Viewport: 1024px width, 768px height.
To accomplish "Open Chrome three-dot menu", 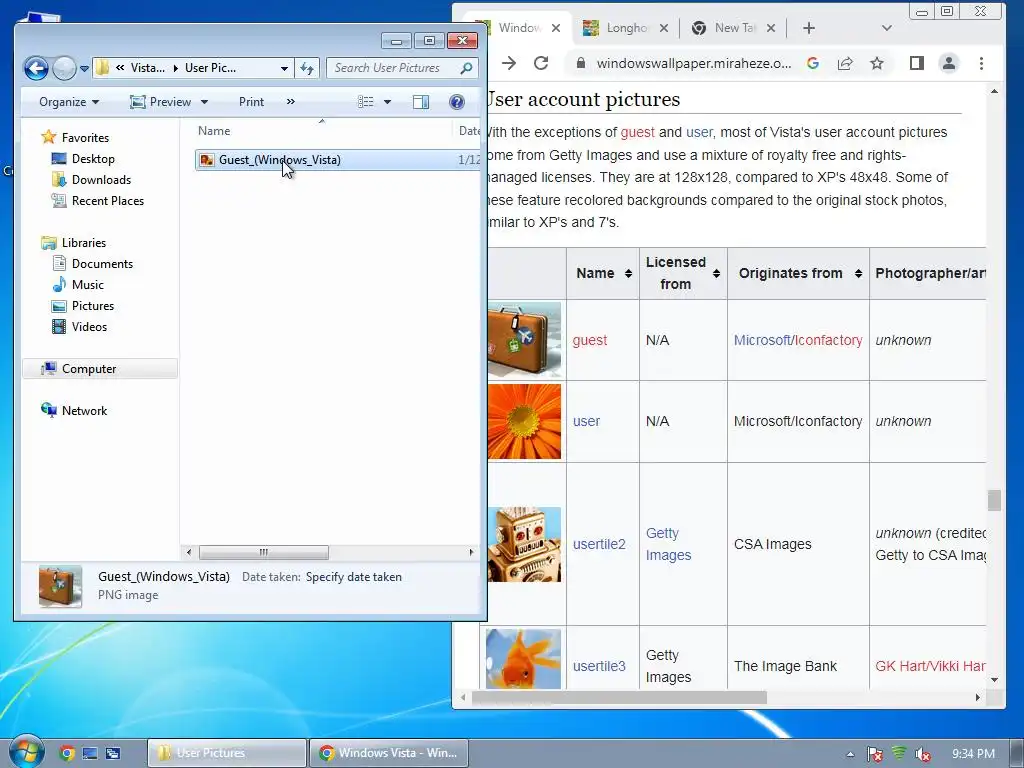I will [x=981, y=63].
